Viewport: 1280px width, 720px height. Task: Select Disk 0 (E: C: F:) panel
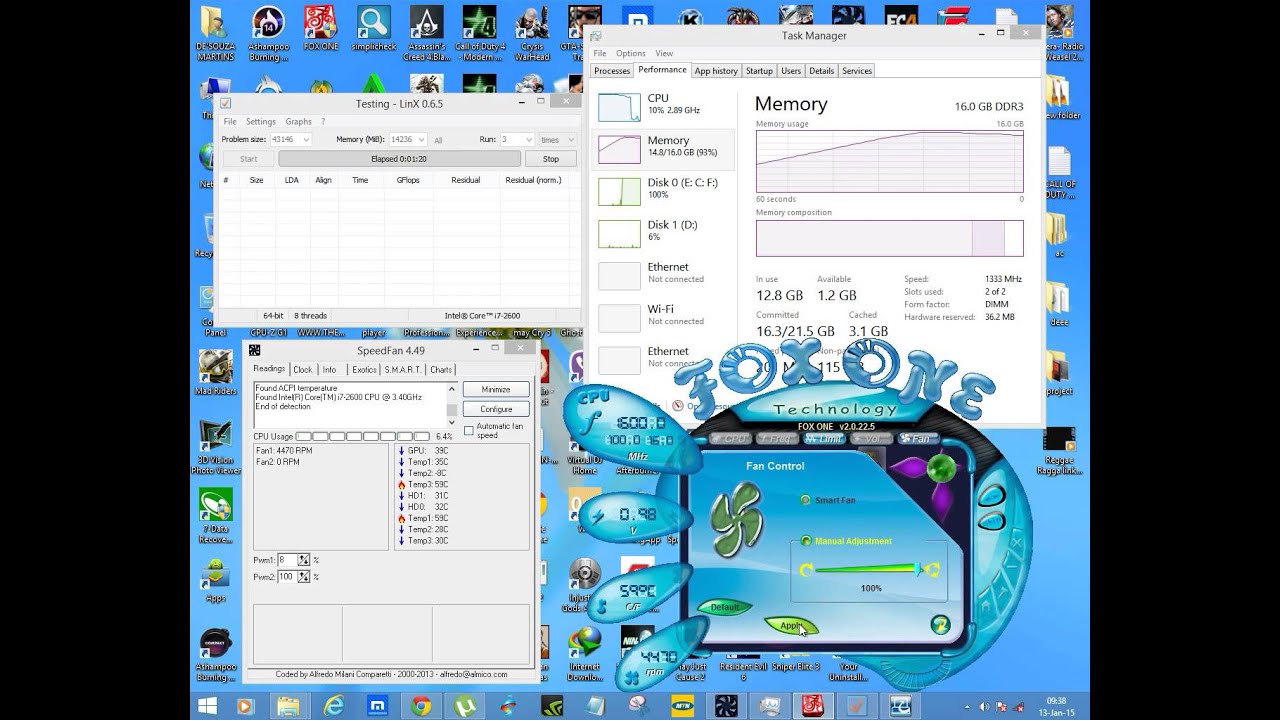pos(662,189)
